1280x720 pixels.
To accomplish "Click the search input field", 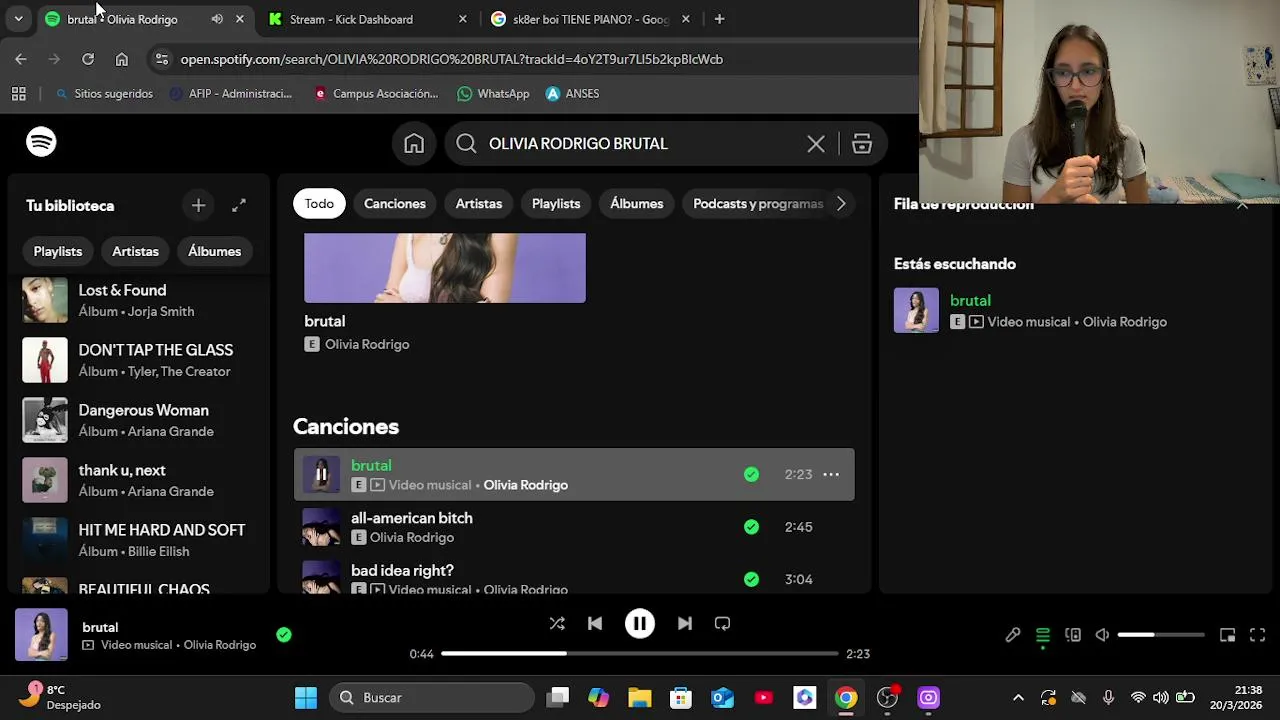I will tap(640, 144).
